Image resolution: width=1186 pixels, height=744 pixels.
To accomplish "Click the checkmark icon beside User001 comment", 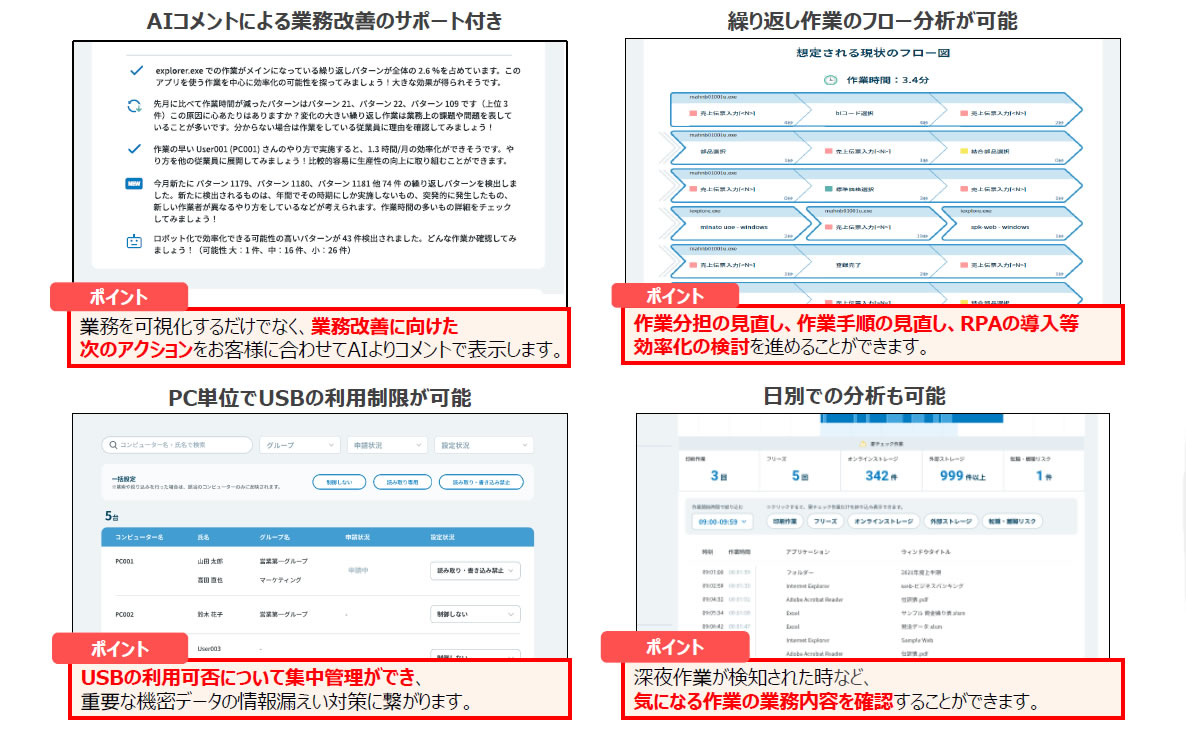I will click(134, 149).
